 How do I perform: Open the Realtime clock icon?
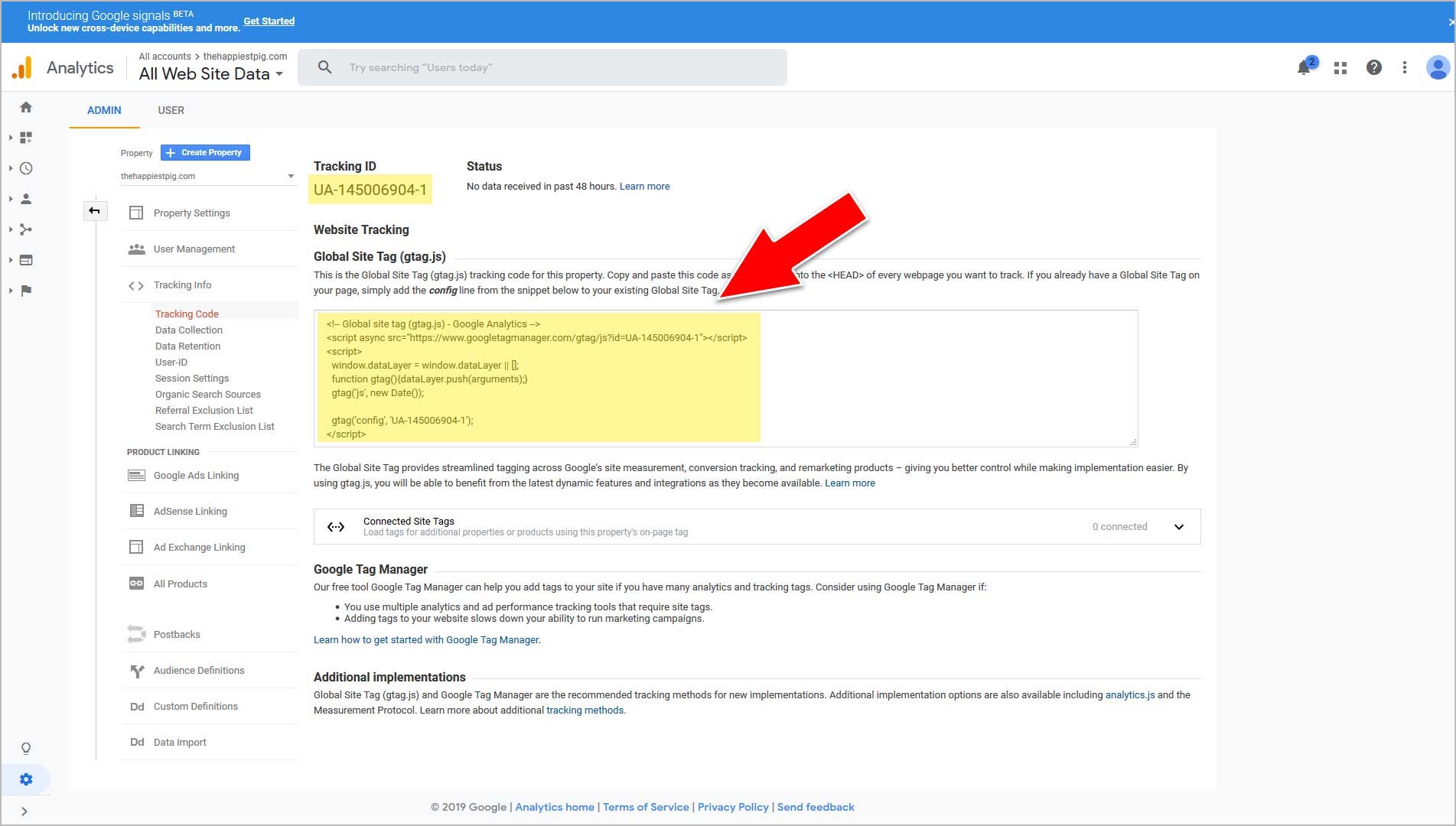point(26,168)
